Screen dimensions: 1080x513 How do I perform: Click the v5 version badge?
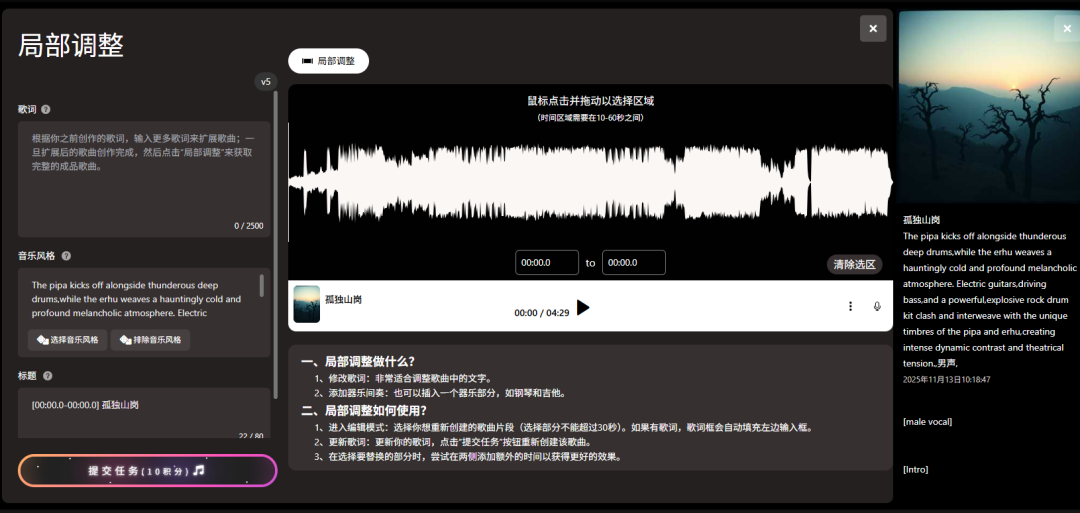point(266,82)
